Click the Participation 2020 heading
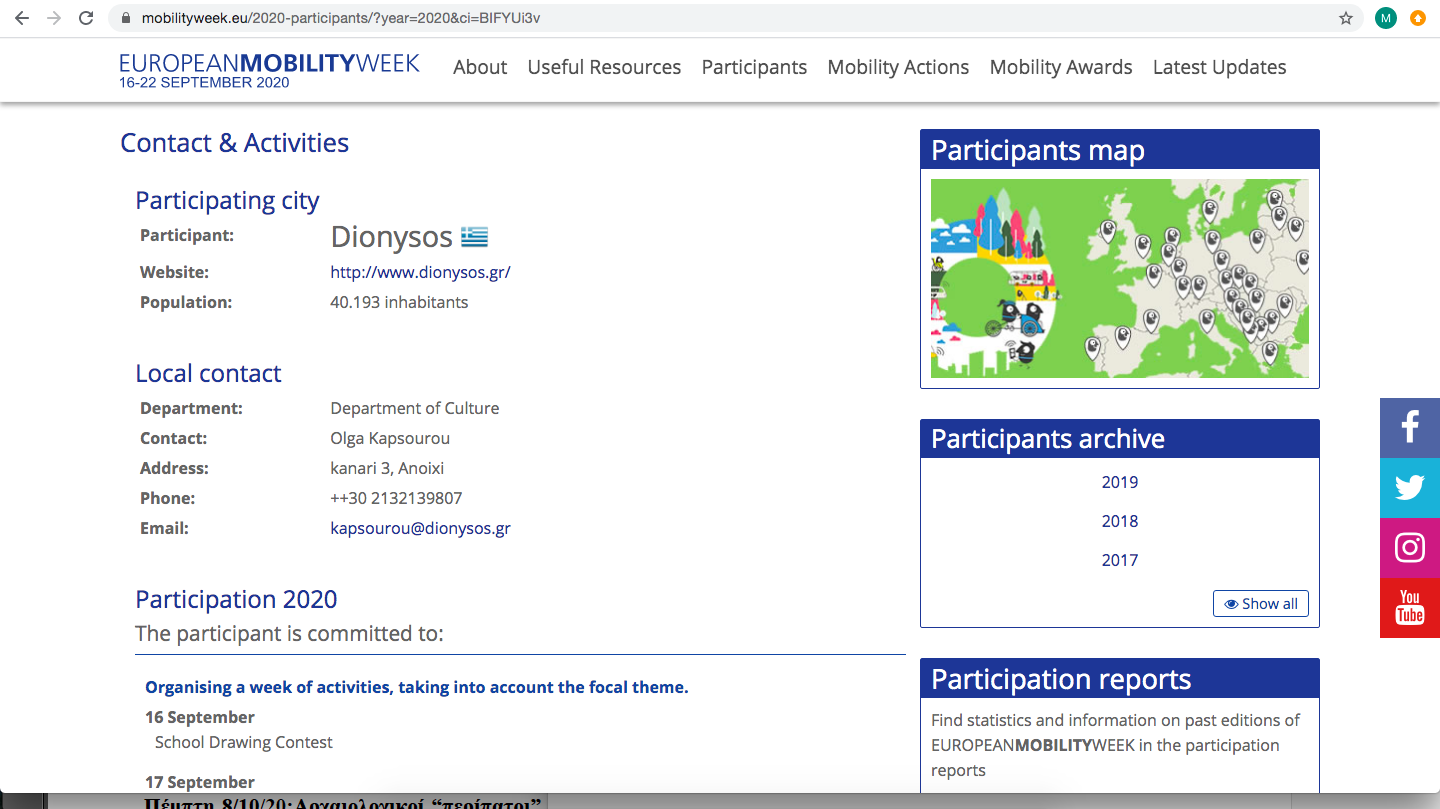The image size is (1440, 809). (236, 599)
